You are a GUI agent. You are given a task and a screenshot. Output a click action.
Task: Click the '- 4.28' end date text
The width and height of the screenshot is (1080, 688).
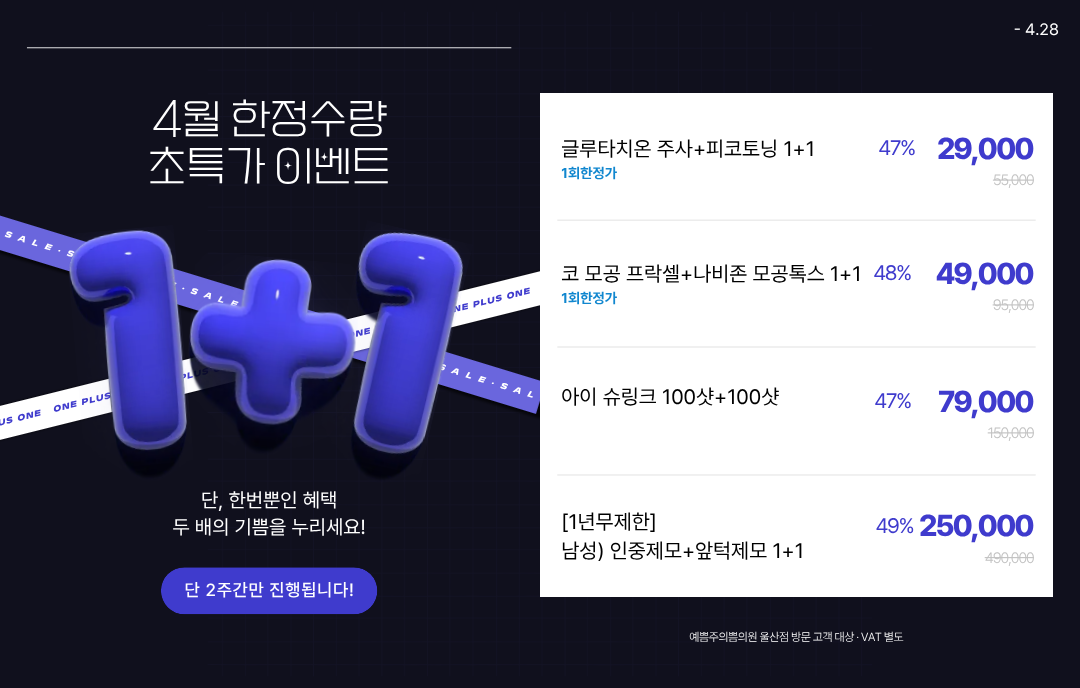point(1035,29)
